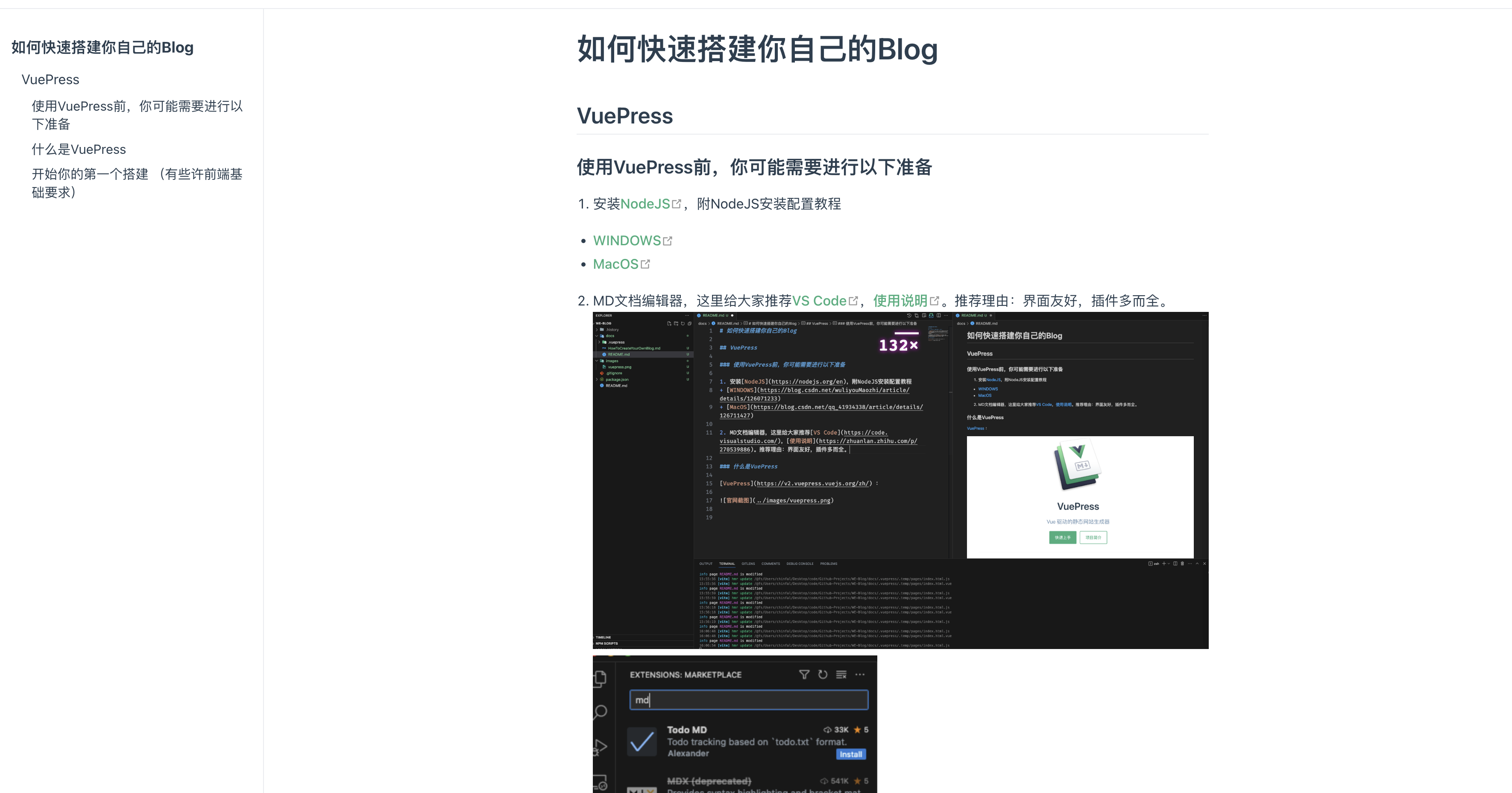
Task: Open the MacOS install tutorial link
Action: pyautogui.click(x=616, y=265)
